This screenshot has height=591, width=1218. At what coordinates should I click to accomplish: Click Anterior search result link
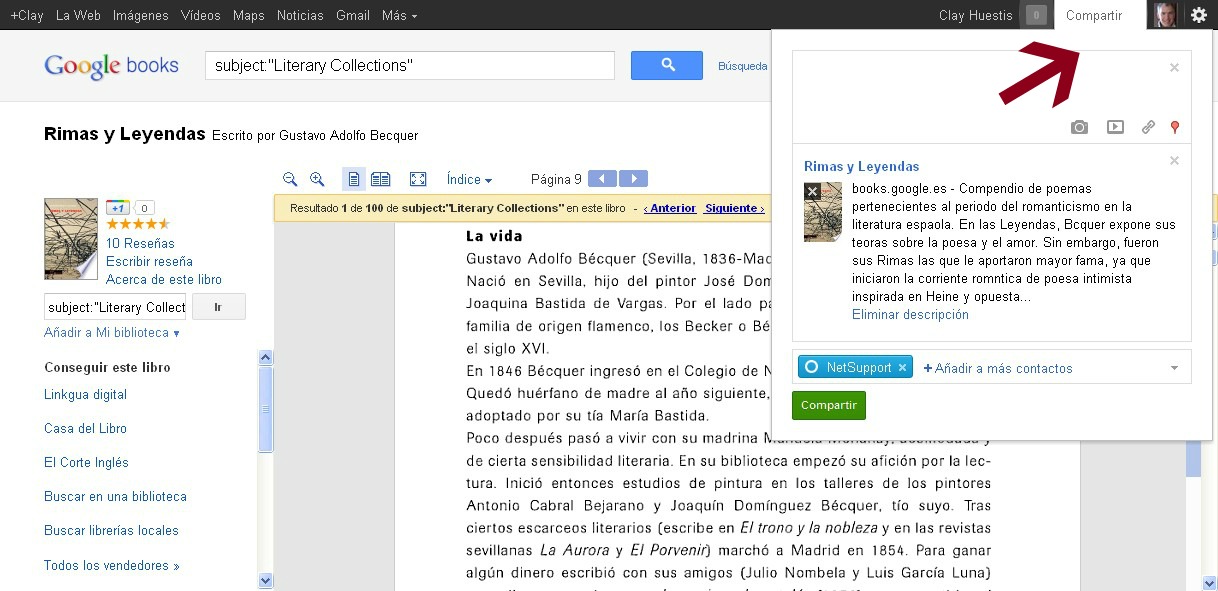[x=670, y=208]
